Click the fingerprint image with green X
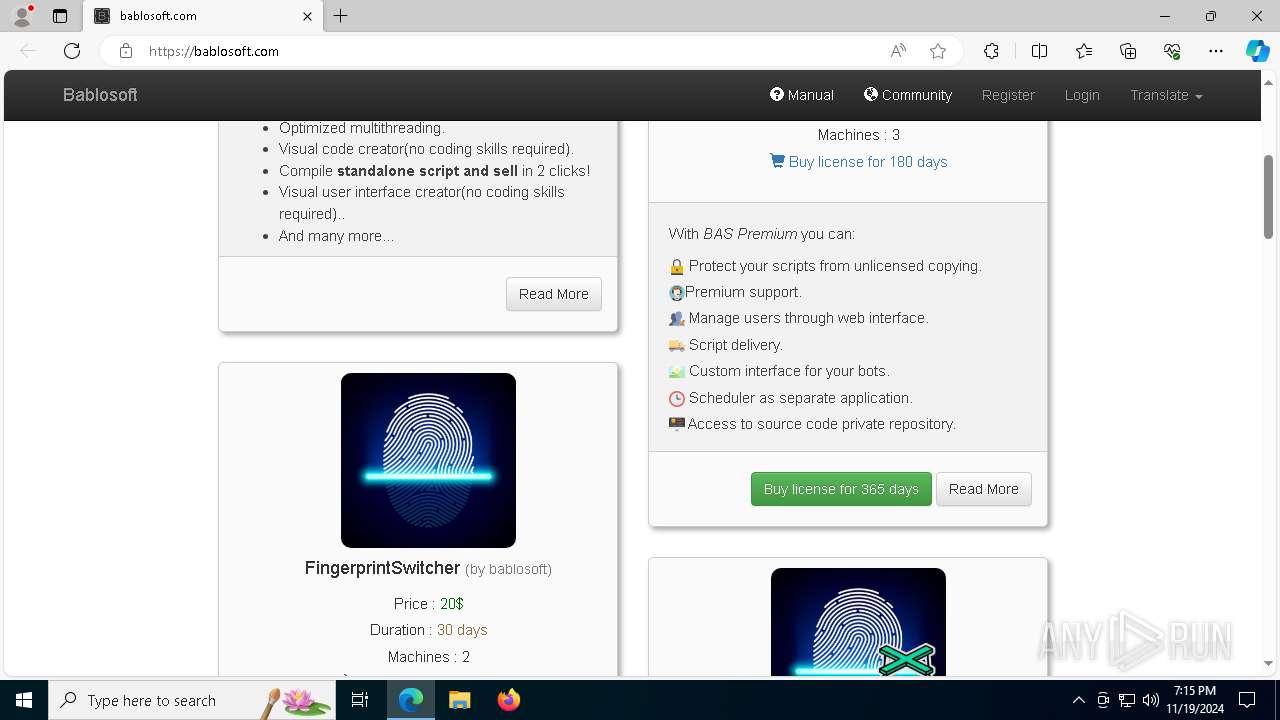The width and height of the screenshot is (1280, 720). (858, 621)
